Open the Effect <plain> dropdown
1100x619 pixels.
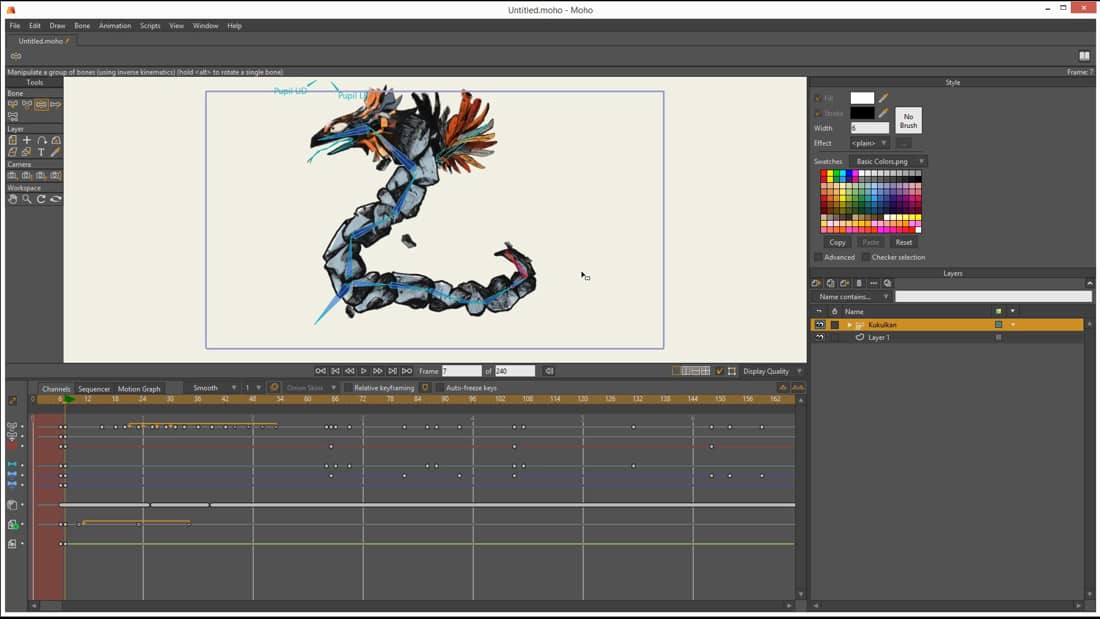[869, 143]
